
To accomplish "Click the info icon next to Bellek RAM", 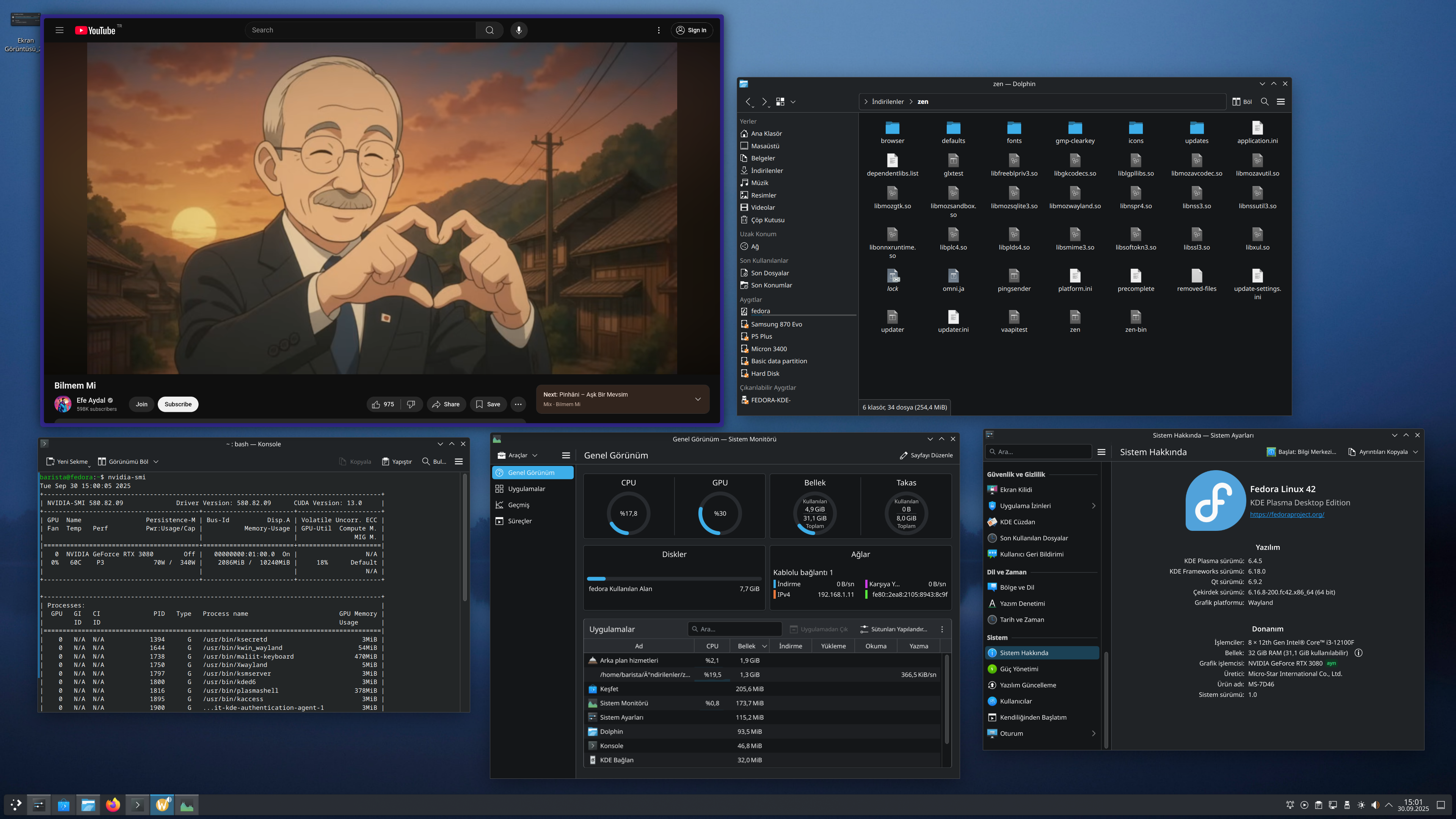I will tap(1359, 653).
